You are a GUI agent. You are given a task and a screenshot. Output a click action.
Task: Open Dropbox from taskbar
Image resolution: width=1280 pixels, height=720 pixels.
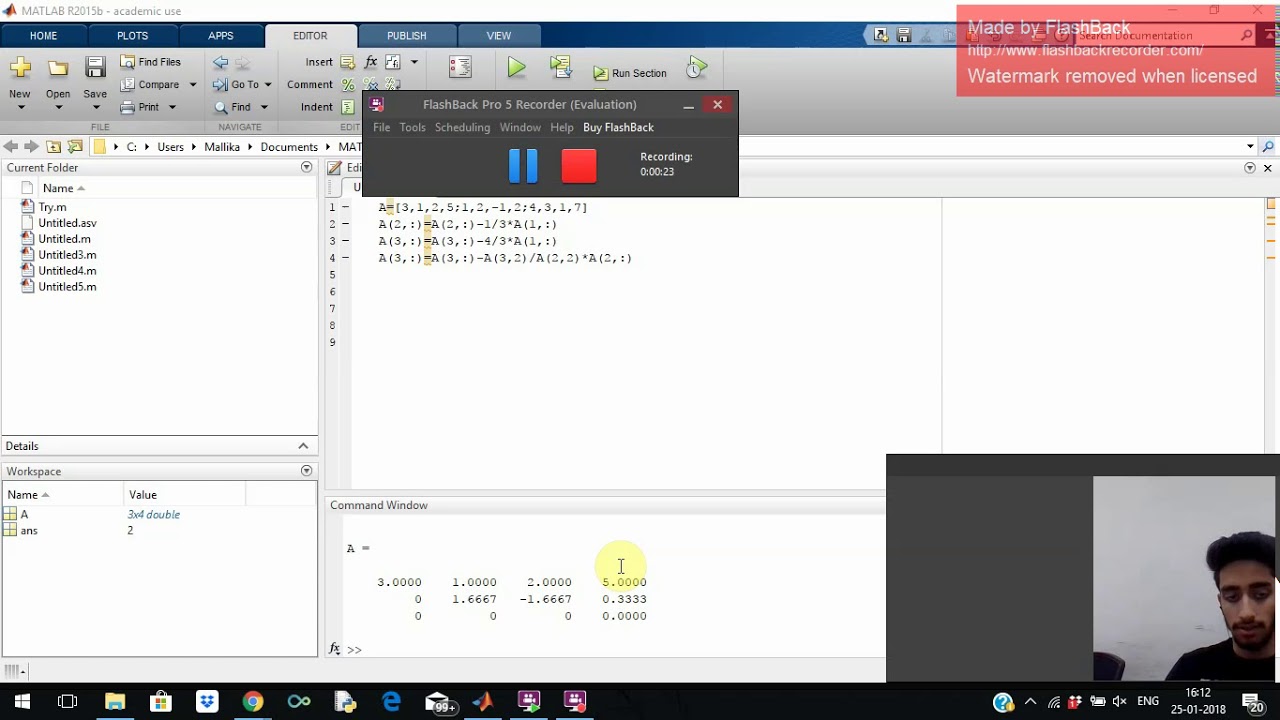pos(207,701)
